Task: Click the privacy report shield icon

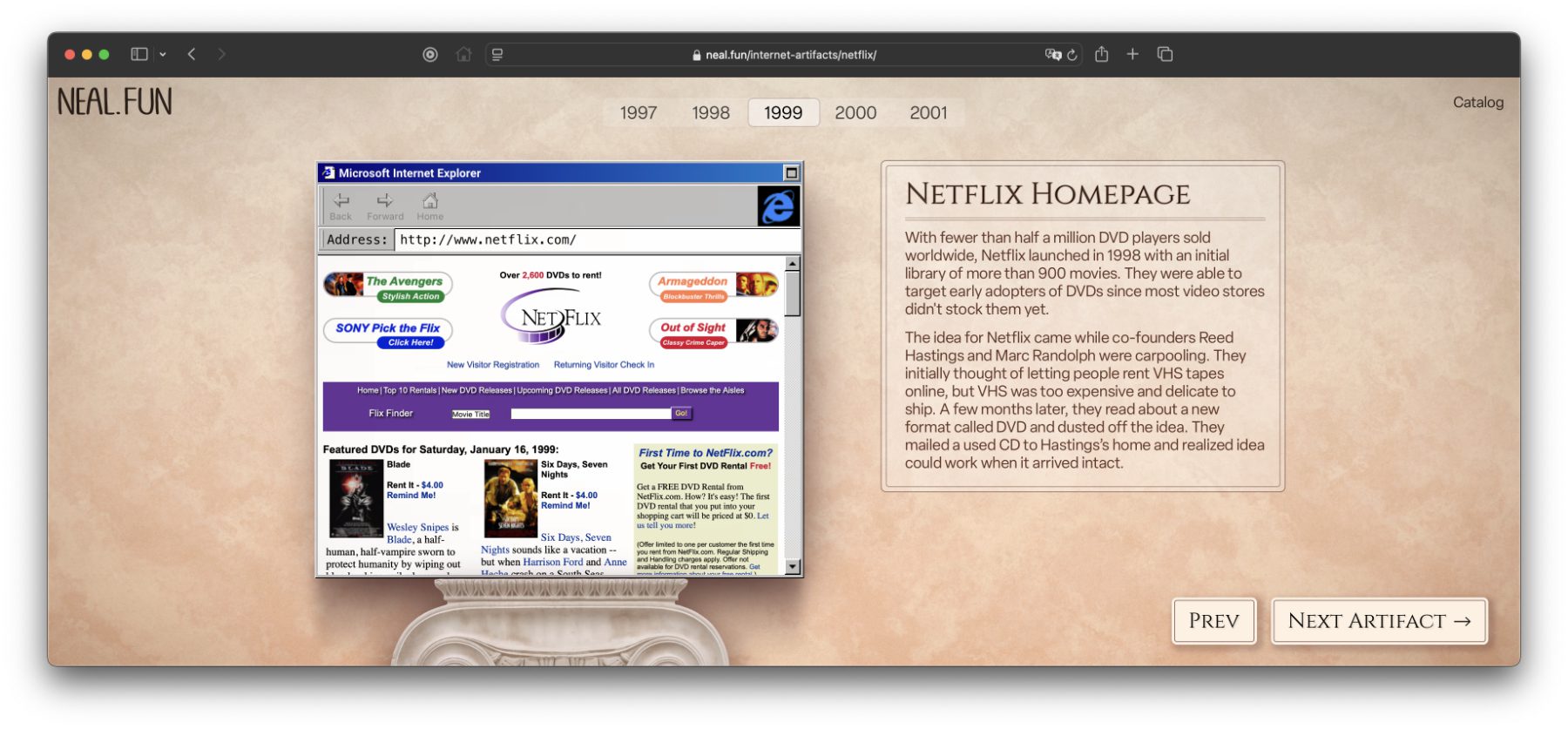Action: pos(430,54)
